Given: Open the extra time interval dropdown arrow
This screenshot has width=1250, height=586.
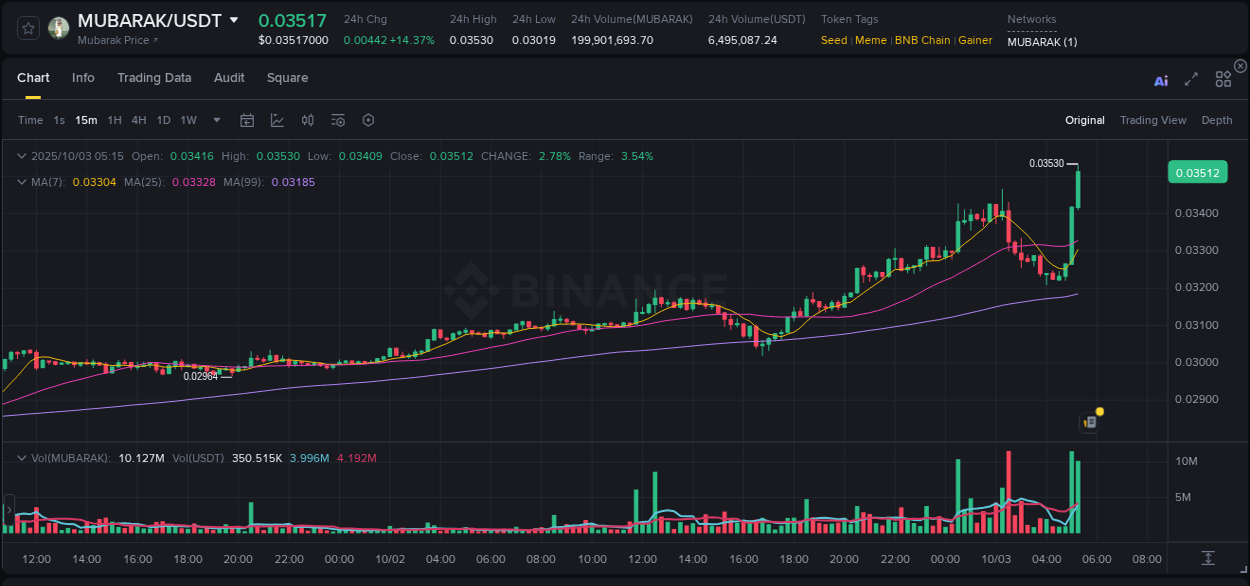Looking at the screenshot, I should pyautogui.click(x=215, y=120).
